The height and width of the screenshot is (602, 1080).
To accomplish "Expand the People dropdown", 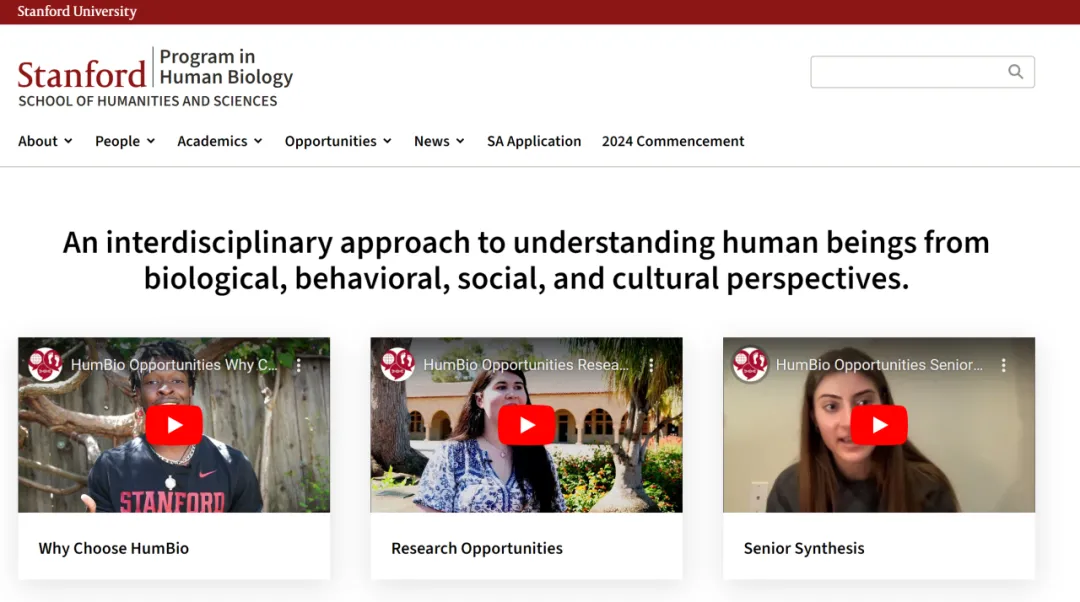I will click(125, 141).
